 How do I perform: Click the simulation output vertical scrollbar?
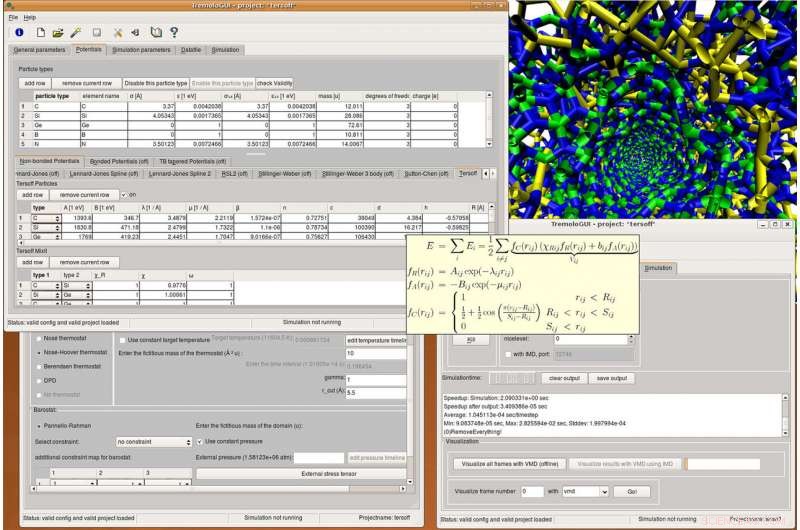[x=787, y=415]
